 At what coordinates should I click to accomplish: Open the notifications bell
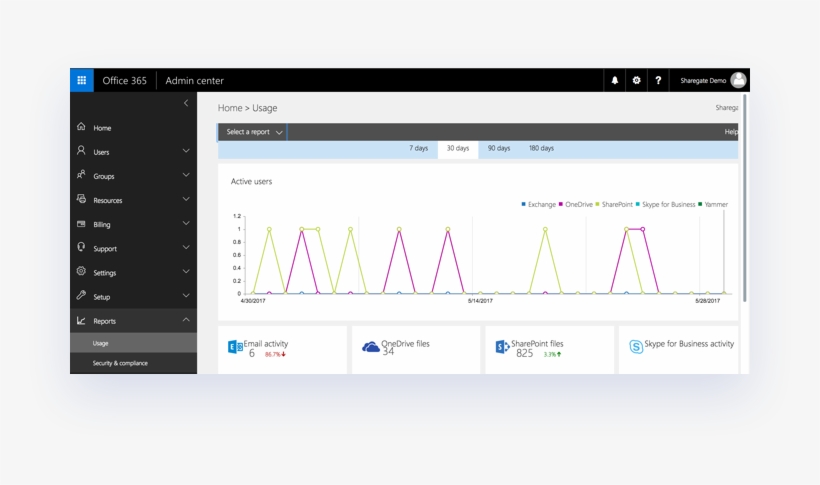click(x=614, y=80)
